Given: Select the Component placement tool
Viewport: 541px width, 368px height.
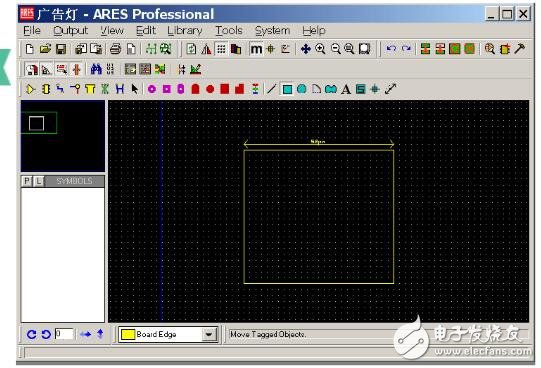Looking at the screenshot, I should [x=30, y=89].
